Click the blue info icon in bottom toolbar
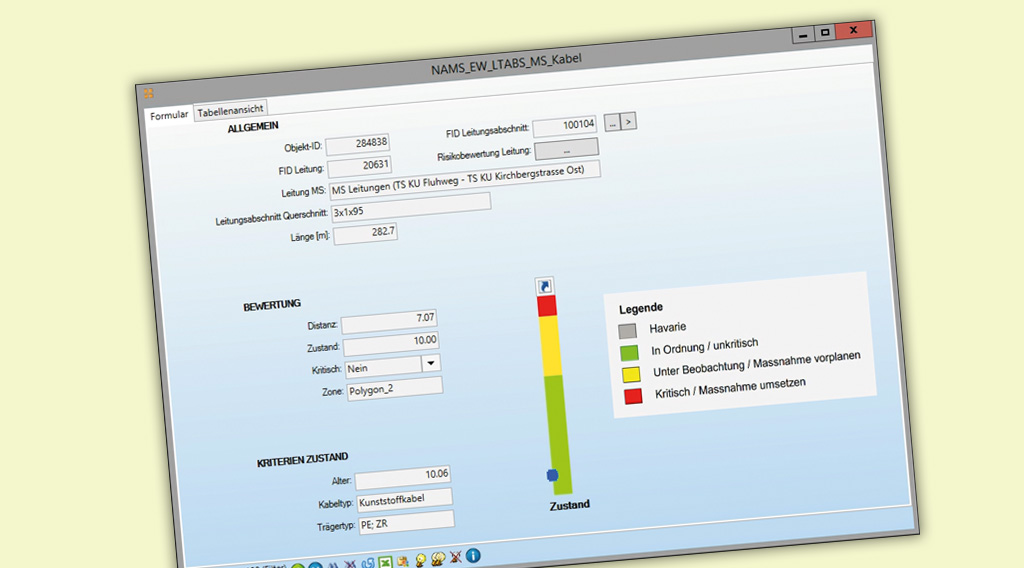Viewport: 1024px width, 568px height. point(473,555)
